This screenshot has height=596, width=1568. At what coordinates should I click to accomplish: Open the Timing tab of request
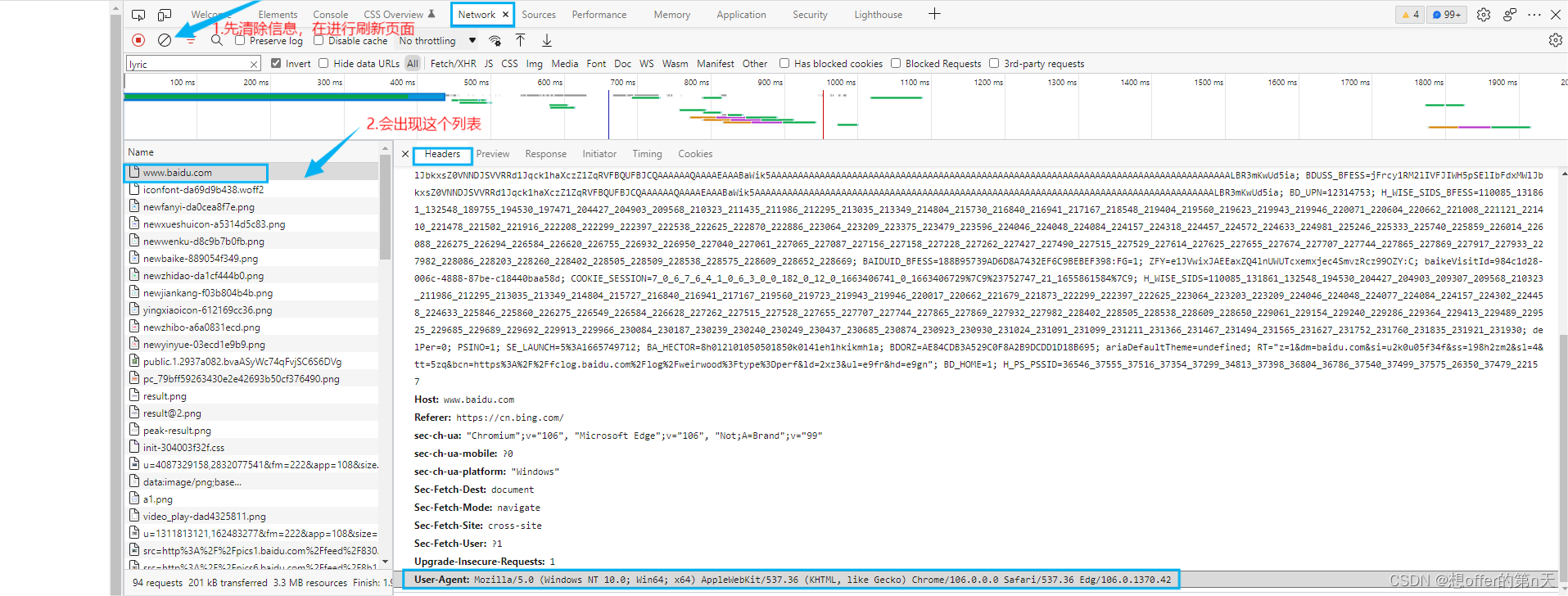point(647,154)
